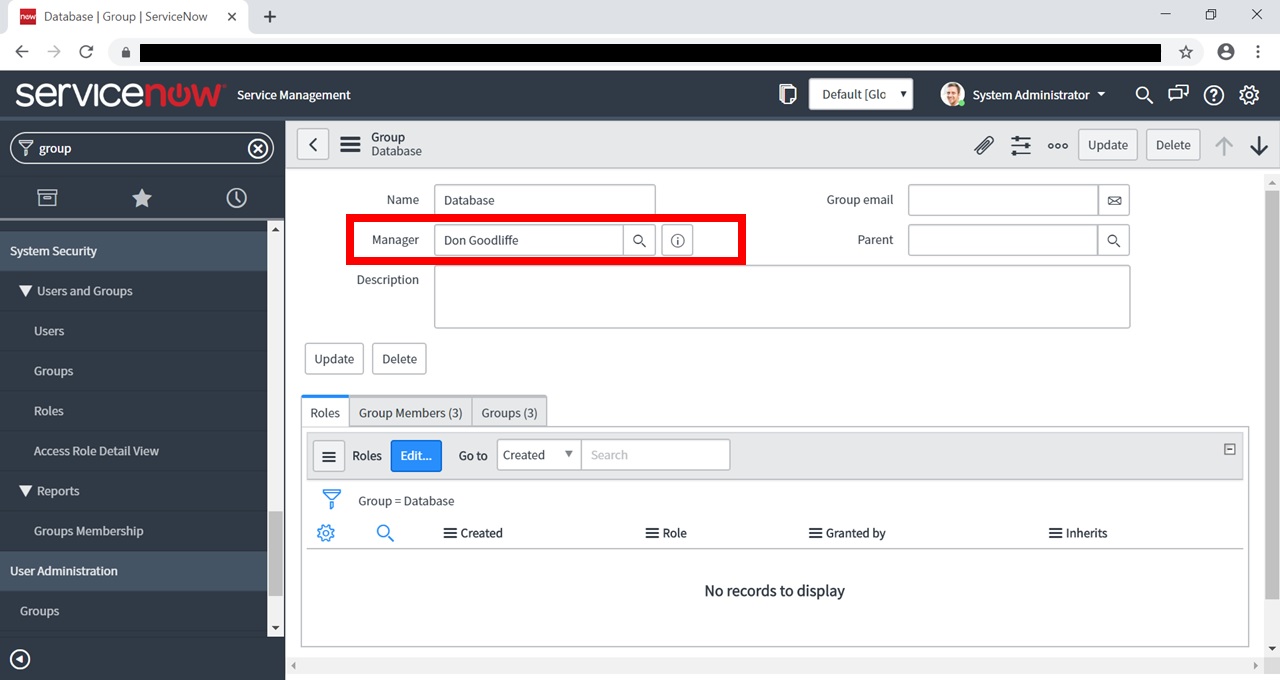Screen dimensions: 1280x680
Task: Click the Group = Database filter breadcrumb
Action: click(406, 500)
